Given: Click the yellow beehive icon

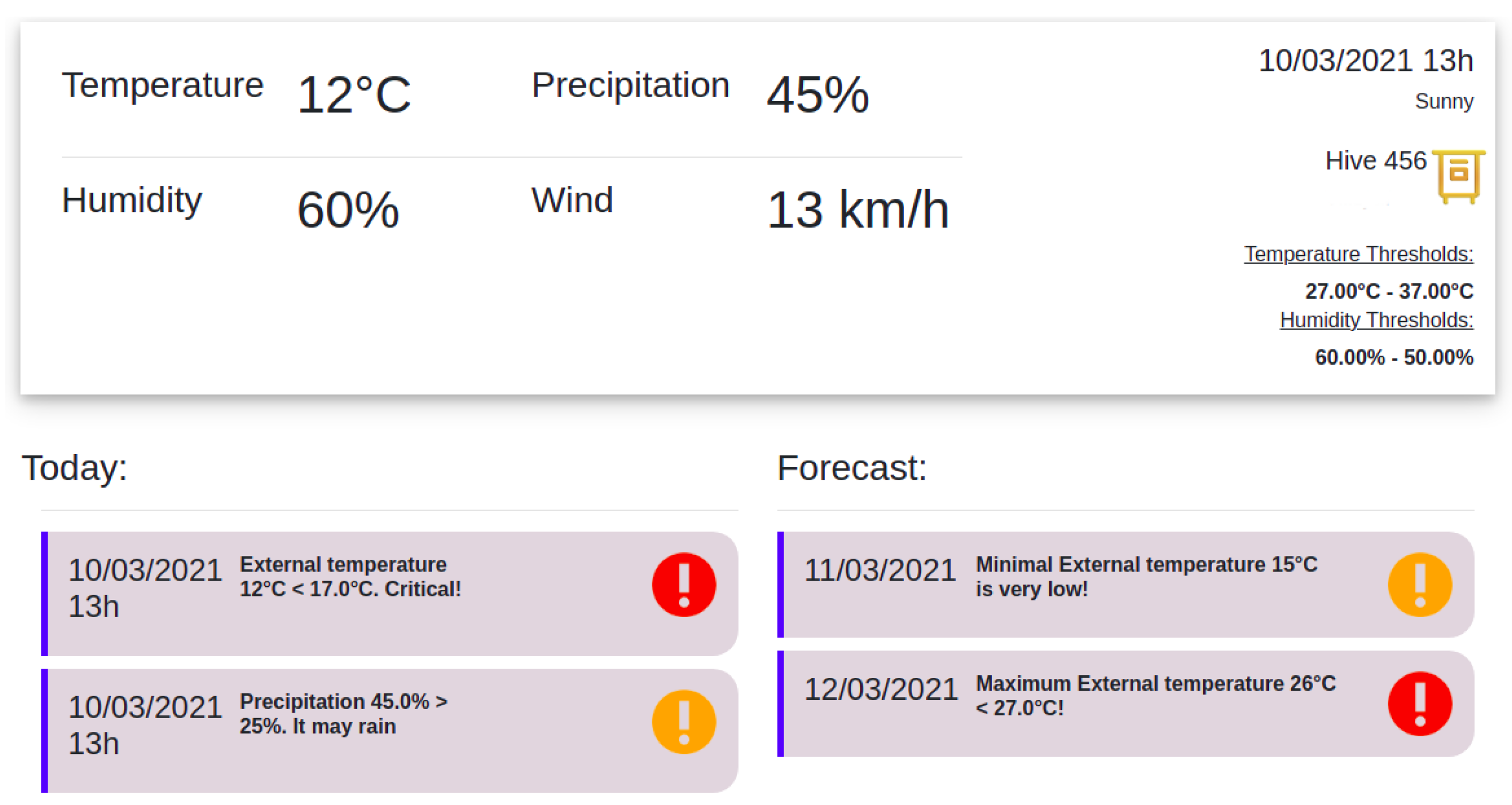Looking at the screenshot, I should (1458, 175).
